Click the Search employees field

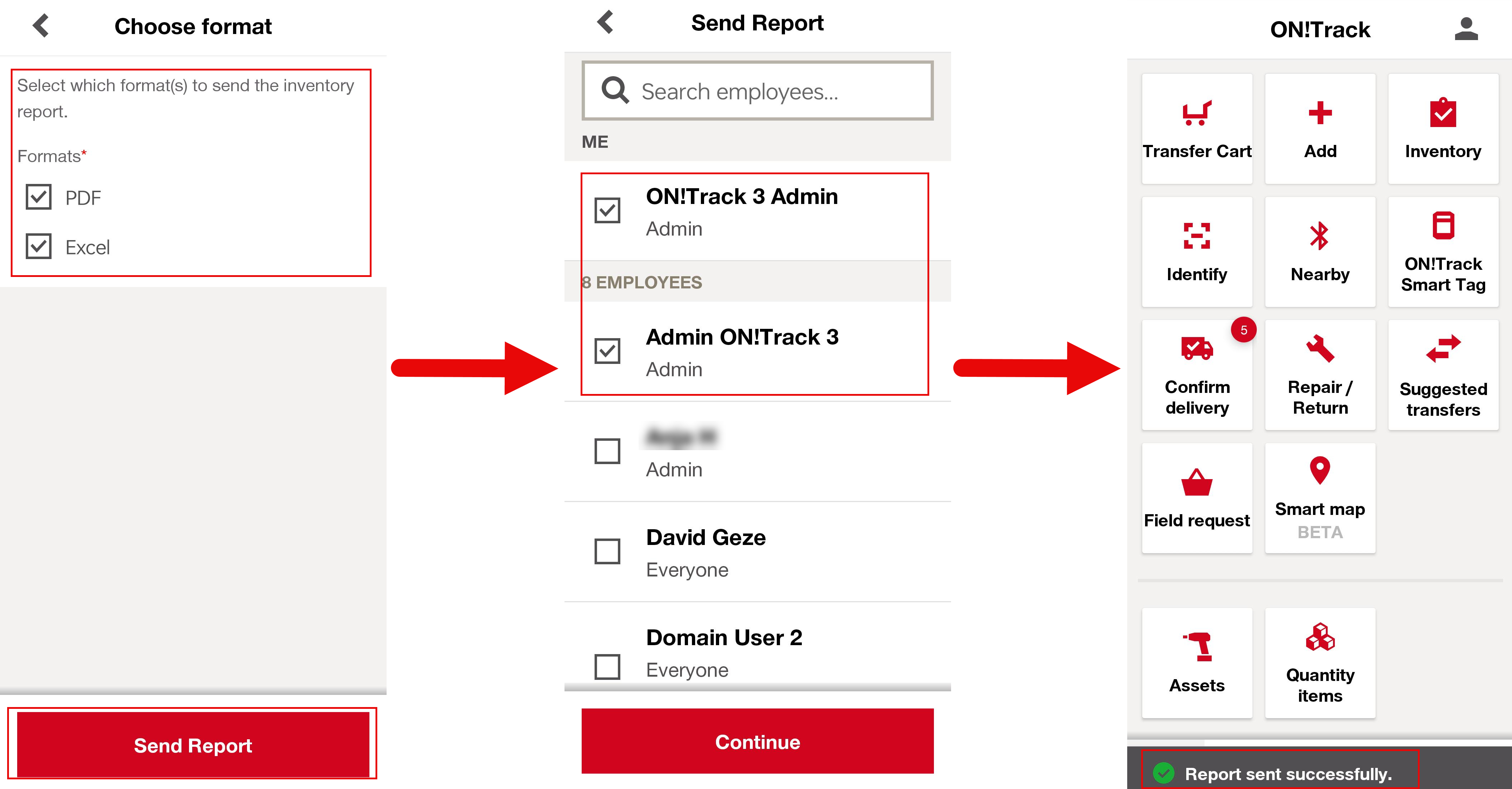click(757, 91)
